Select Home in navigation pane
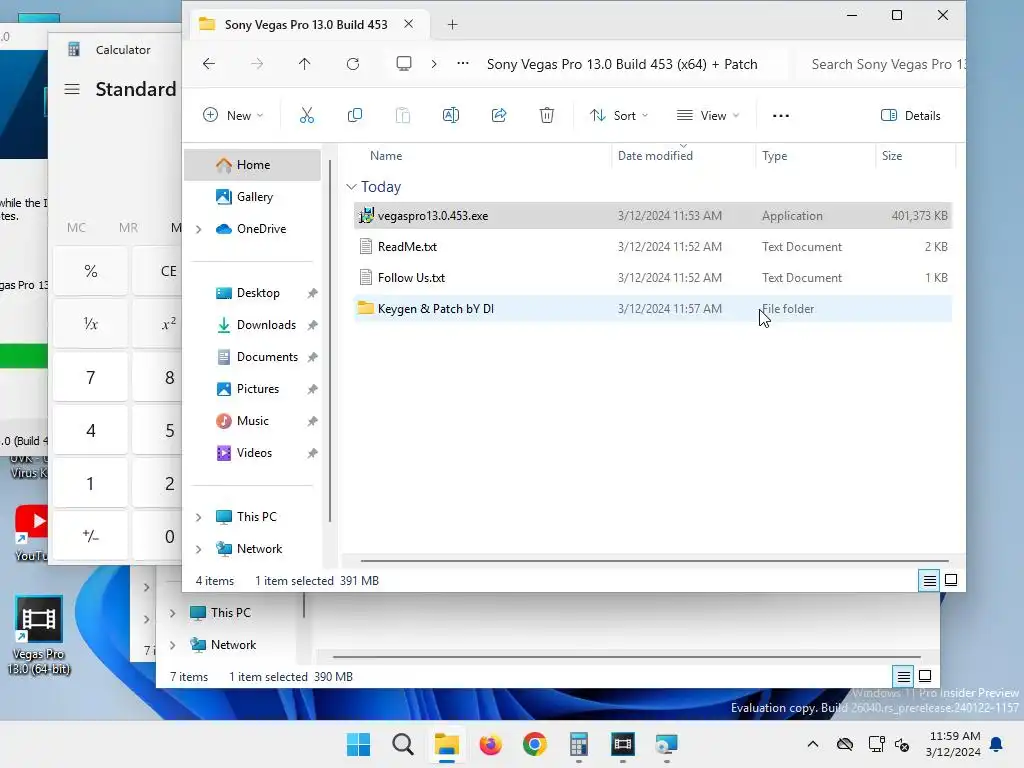The width and height of the screenshot is (1024, 768). (x=253, y=165)
